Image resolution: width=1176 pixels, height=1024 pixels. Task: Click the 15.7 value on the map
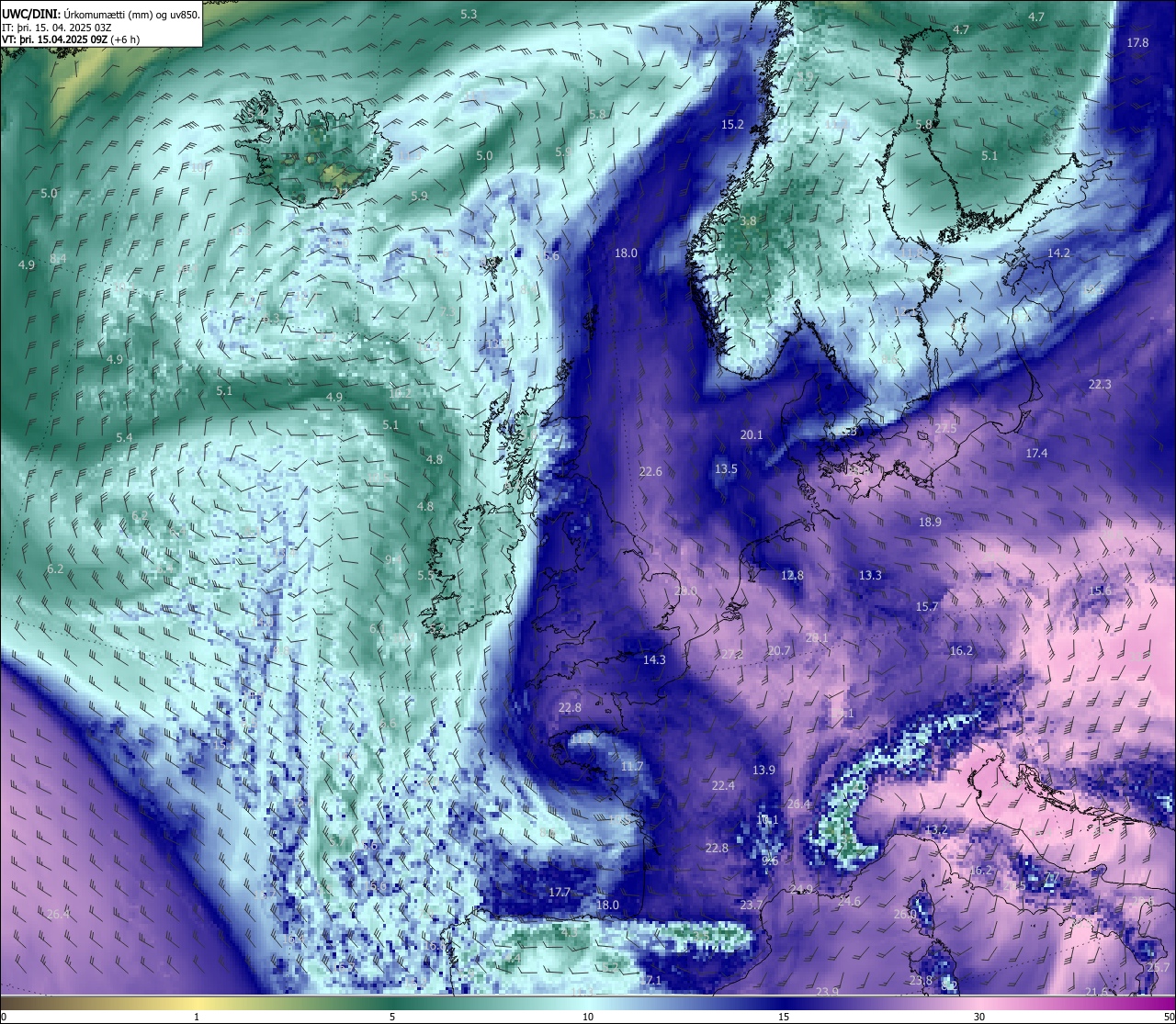pyautogui.click(x=927, y=607)
